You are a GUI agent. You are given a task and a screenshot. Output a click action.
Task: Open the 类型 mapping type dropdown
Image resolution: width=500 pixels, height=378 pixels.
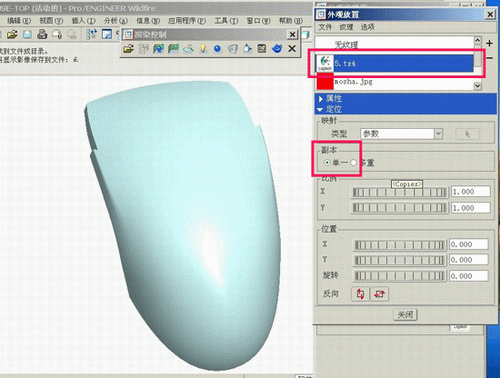pos(439,134)
